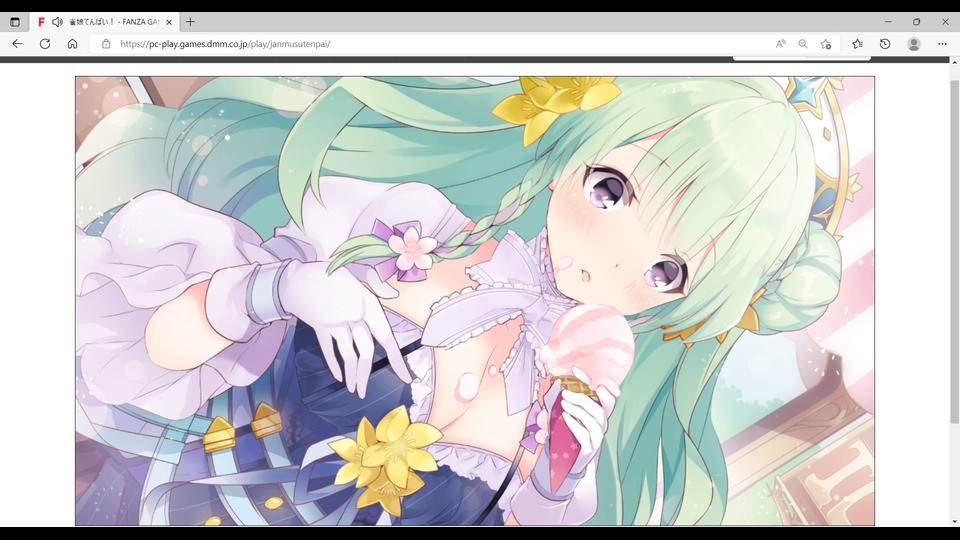Minimize the browser window
960x540 pixels.
coord(888,22)
